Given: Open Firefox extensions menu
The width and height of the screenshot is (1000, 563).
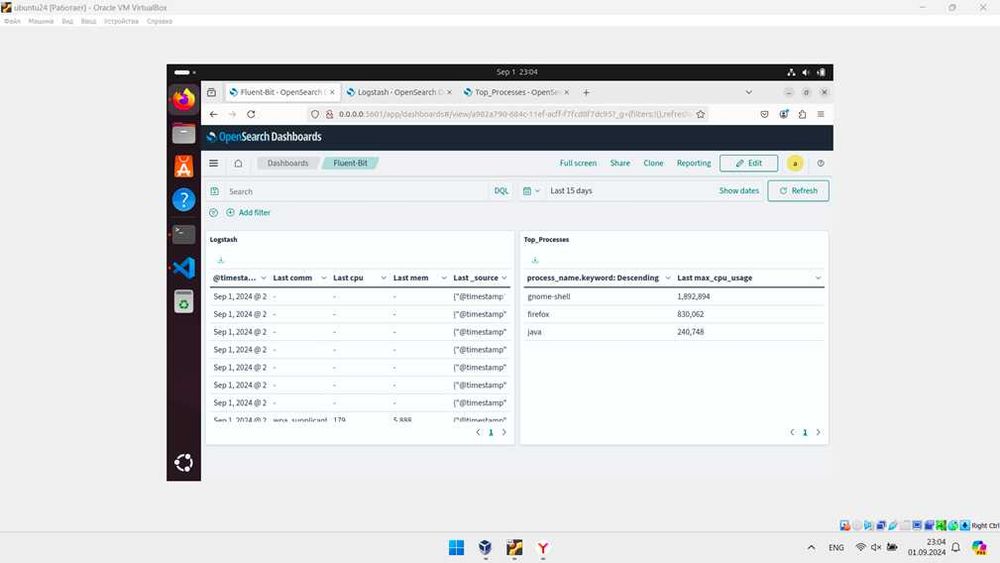Looking at the screenshot, I should pyautogui.click(x=802, y=114).
